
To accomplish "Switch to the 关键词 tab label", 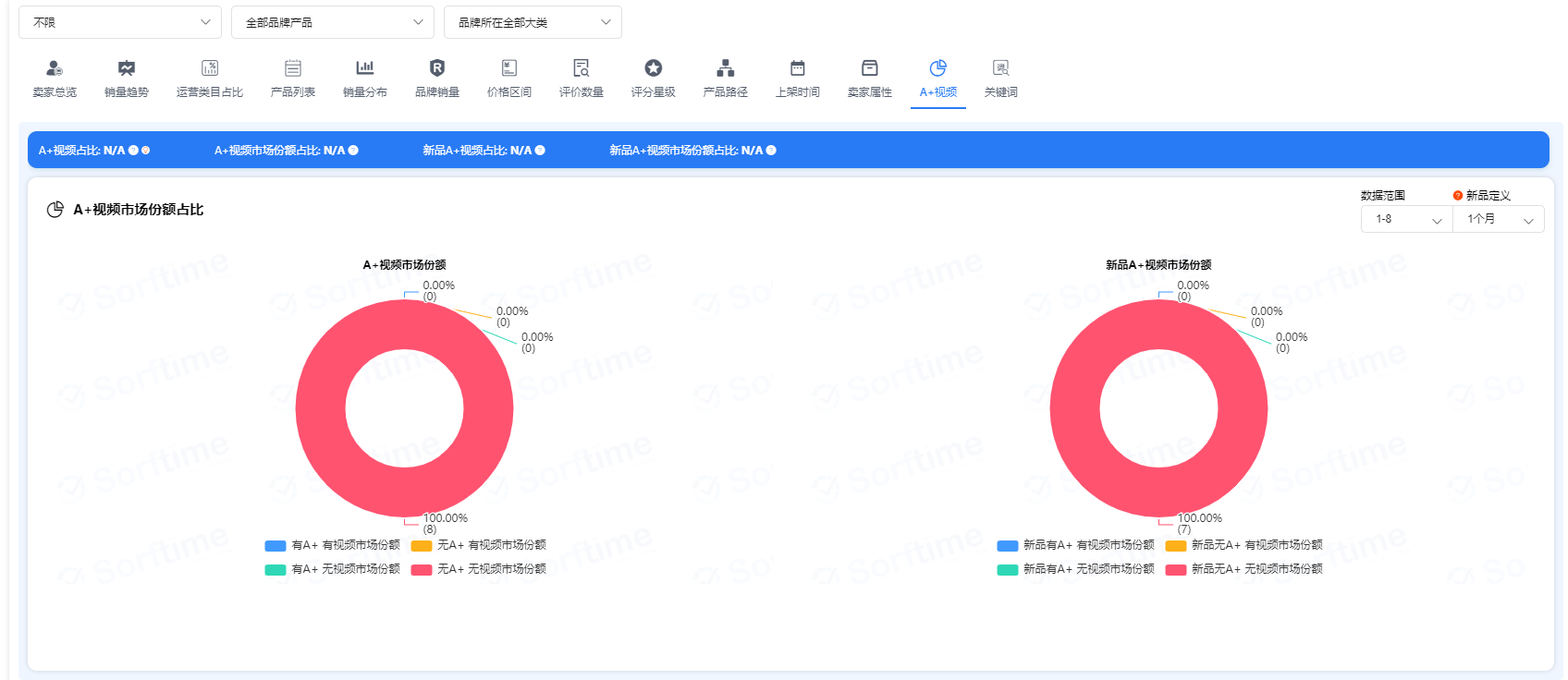I will coord(1001,92).
